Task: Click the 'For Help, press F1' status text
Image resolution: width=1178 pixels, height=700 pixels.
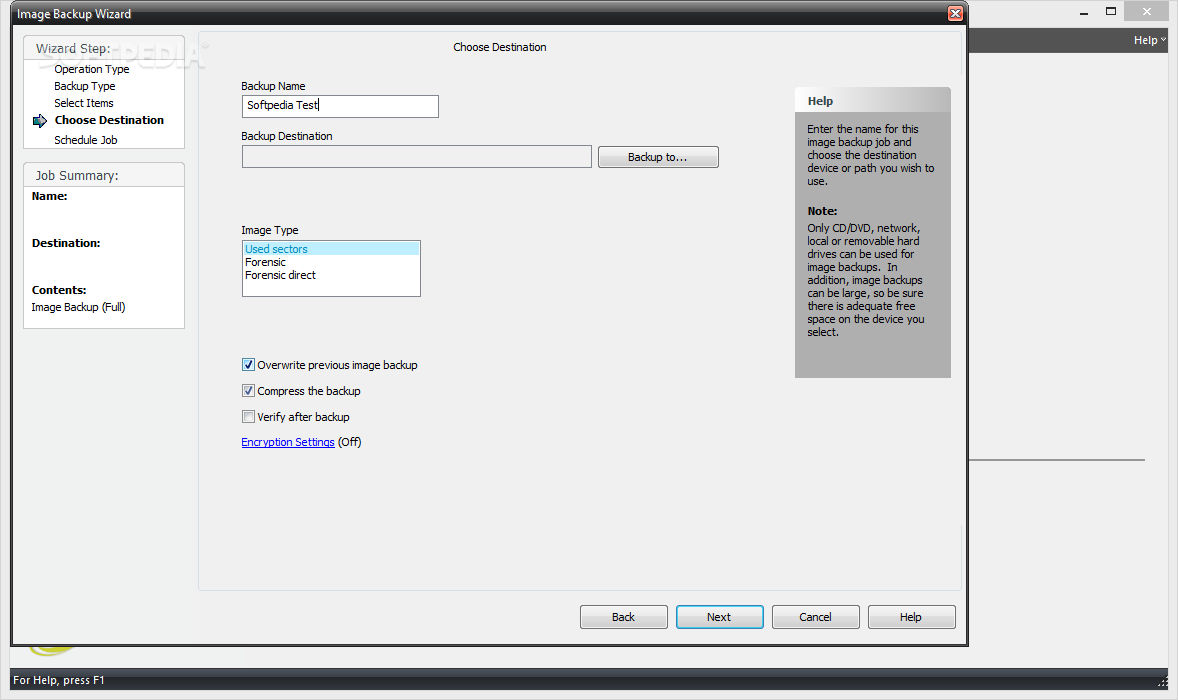Action: (59, 680)
